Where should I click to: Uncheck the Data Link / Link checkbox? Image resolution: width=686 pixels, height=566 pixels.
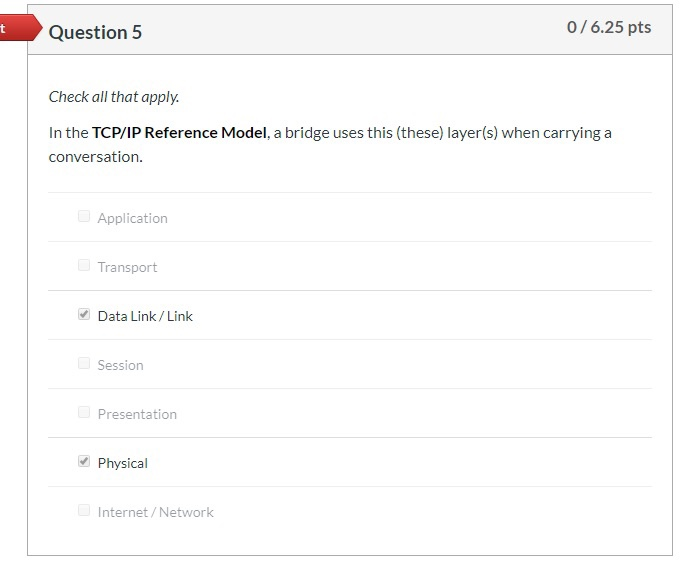84,315
